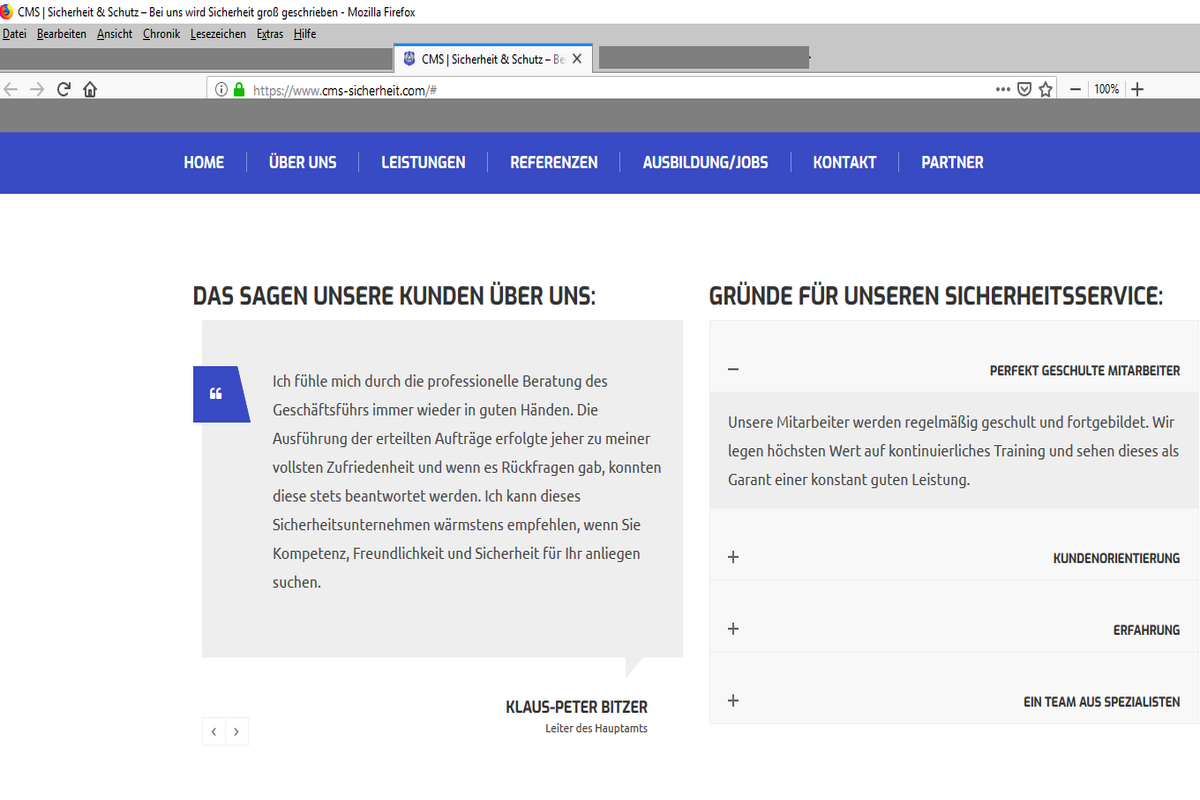Open the Kontakt page link
Viewport: 1200px width, 800px height.
[x=844, y=162]
